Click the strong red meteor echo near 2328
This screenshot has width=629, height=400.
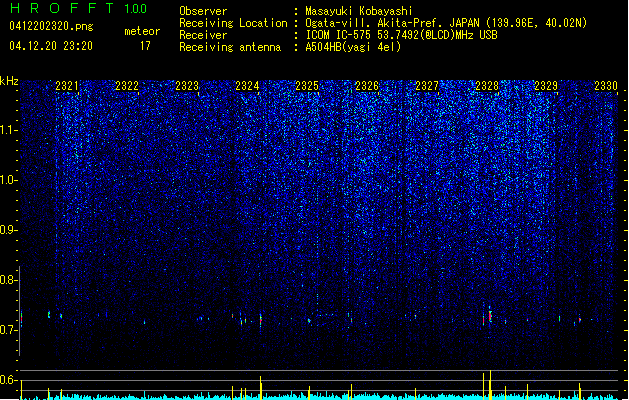coord(490,315)
